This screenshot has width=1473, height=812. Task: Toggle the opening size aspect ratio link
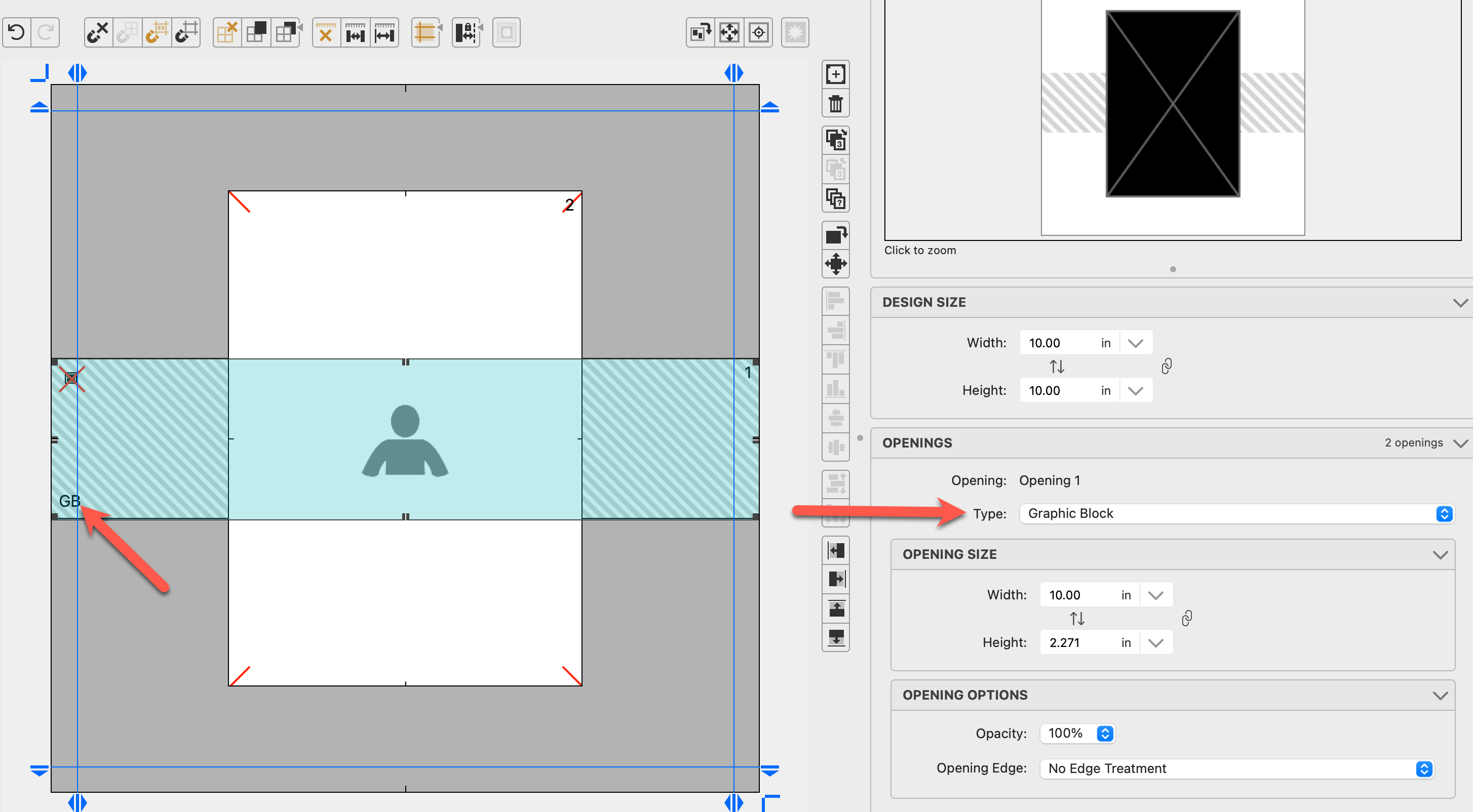[x=1186, y=618]
